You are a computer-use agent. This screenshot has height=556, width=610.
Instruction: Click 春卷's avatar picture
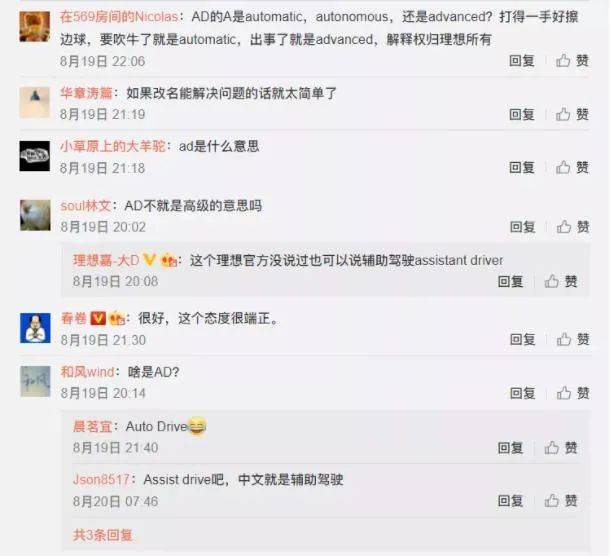point(35,328)
